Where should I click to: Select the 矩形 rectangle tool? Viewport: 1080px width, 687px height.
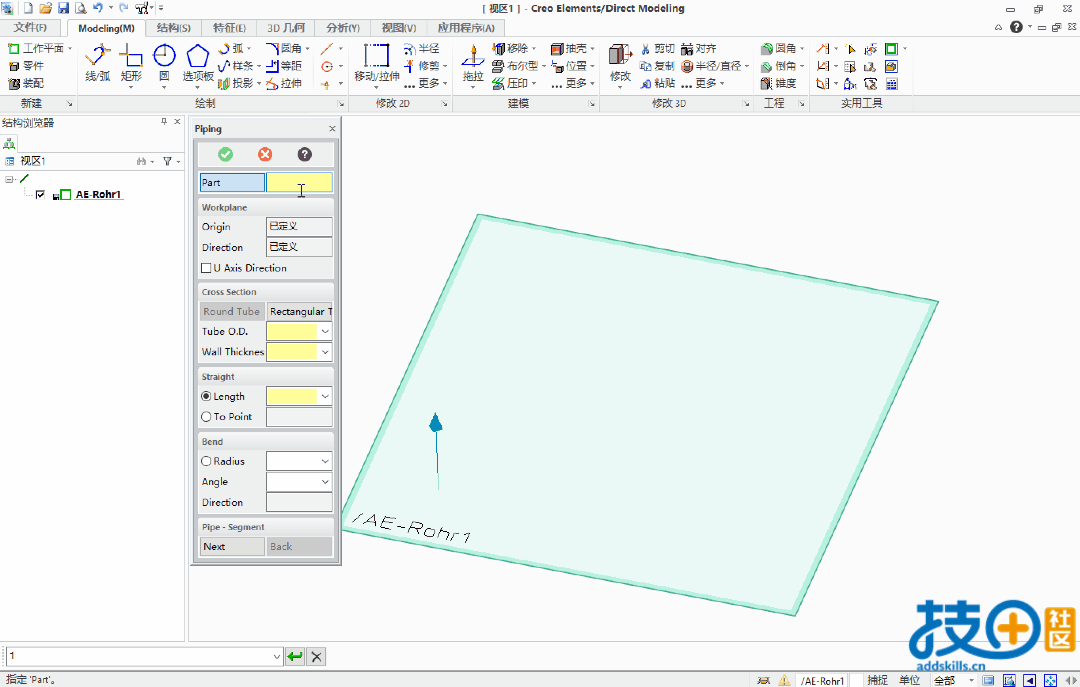click(131, 63)
